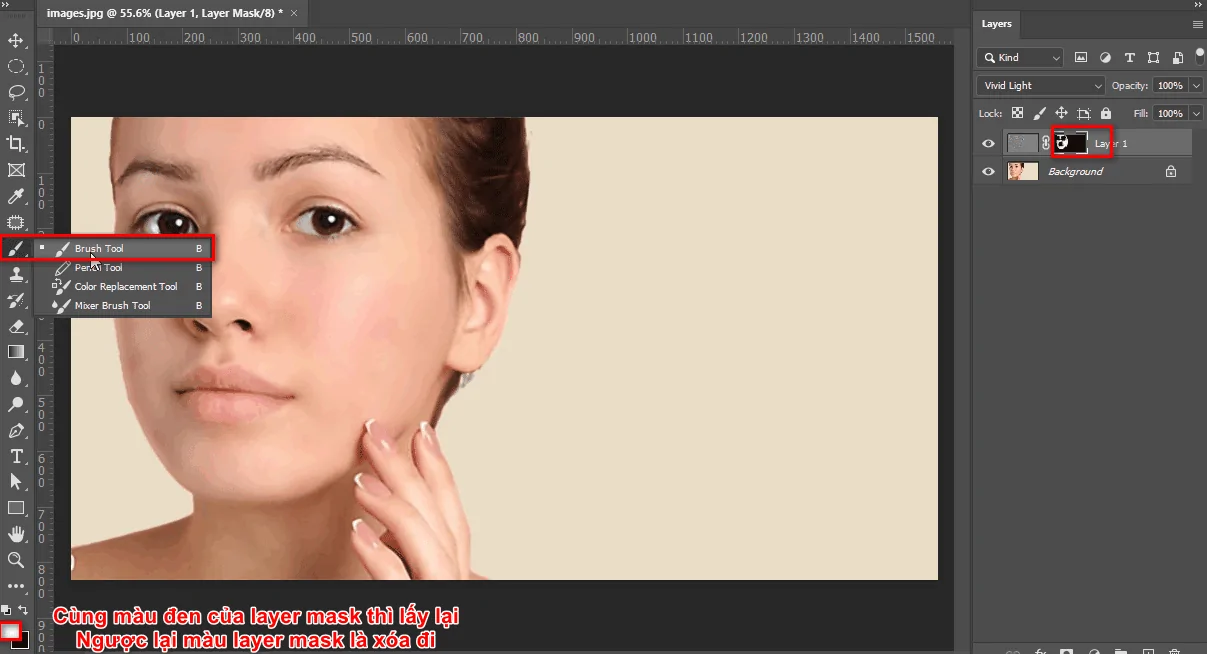Toggle Background layer visibility eye
The height and width of the screenshot is (654, 1207).
tap(989, 172)
